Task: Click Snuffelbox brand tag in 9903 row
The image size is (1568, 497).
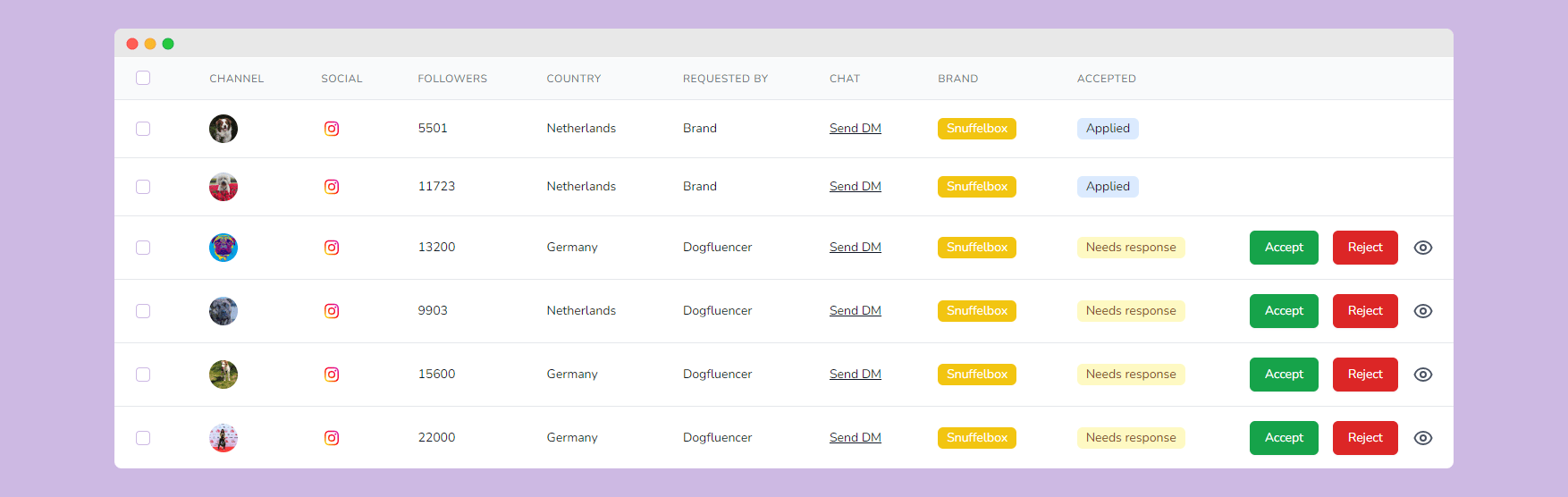Action: pos(977,311)
